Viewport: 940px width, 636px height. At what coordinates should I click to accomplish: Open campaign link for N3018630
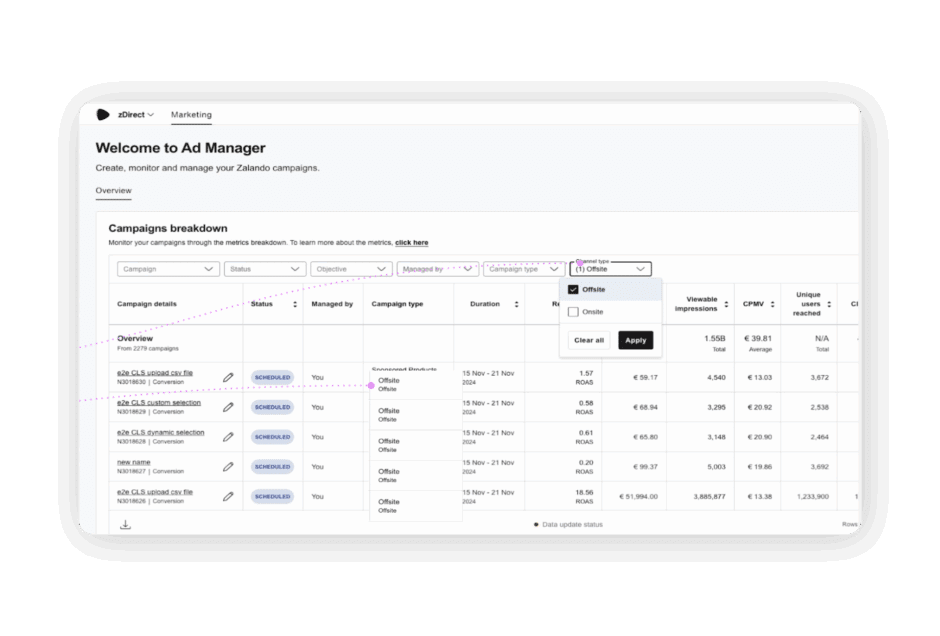point(155,373)
